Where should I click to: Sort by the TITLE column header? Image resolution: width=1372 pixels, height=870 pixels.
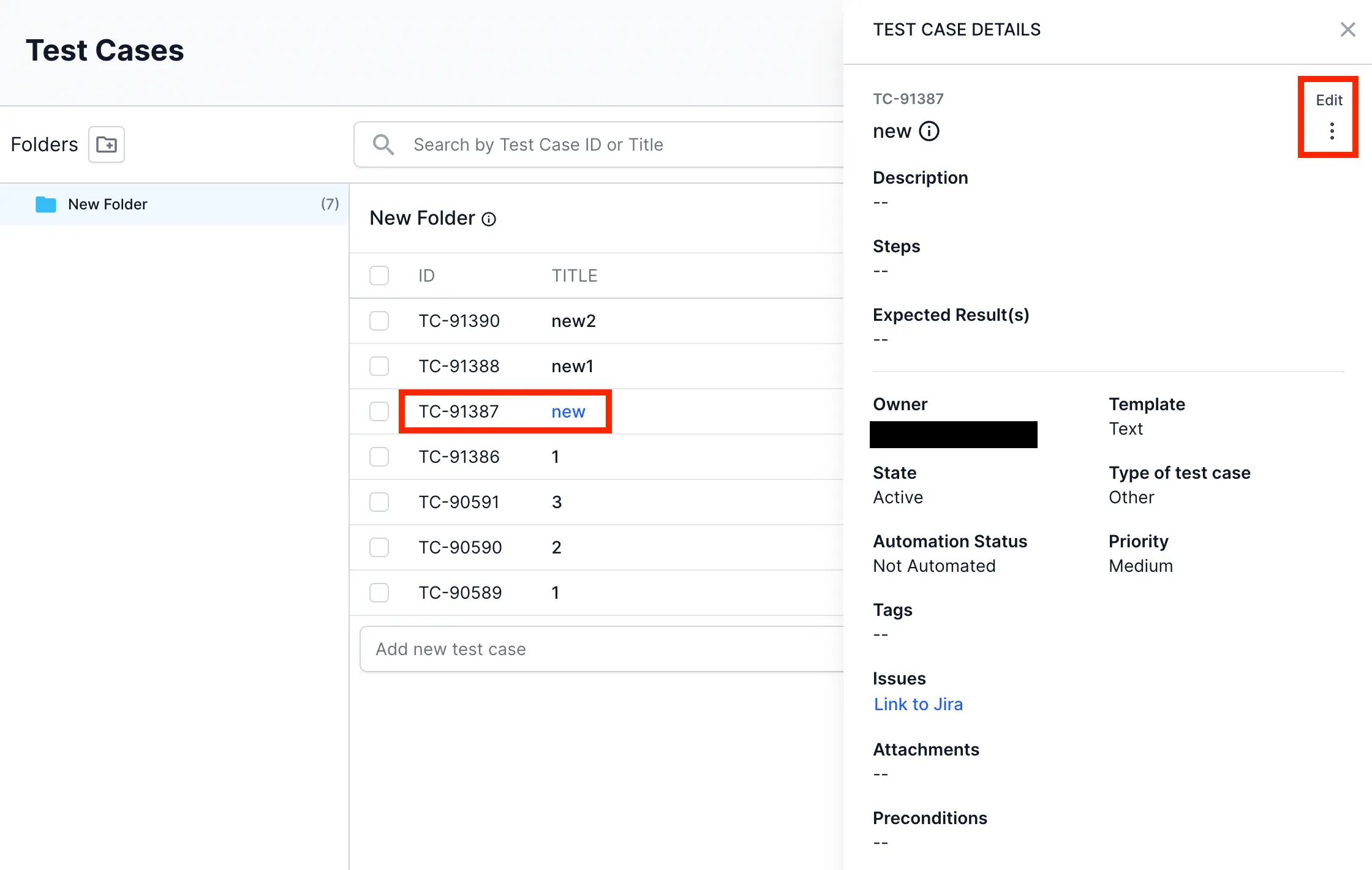pyautogui.click(x=574, y=276)
